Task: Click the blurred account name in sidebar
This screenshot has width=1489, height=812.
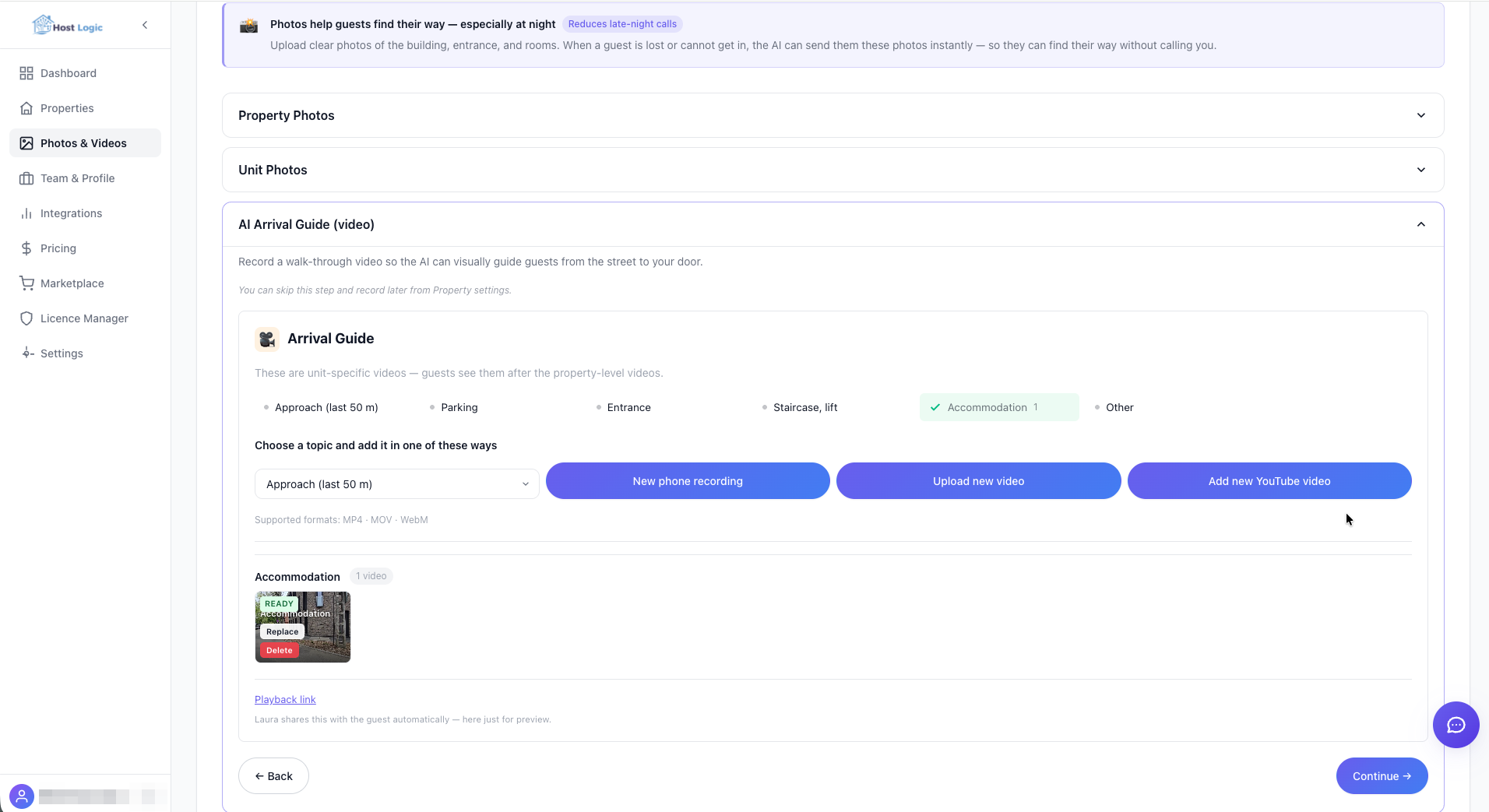Action: tap(103, 796)
